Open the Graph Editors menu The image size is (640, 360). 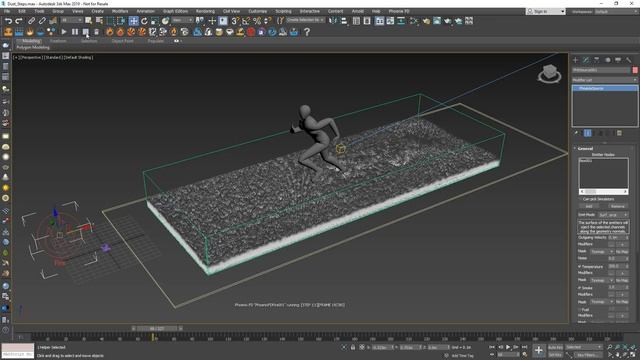176,11
